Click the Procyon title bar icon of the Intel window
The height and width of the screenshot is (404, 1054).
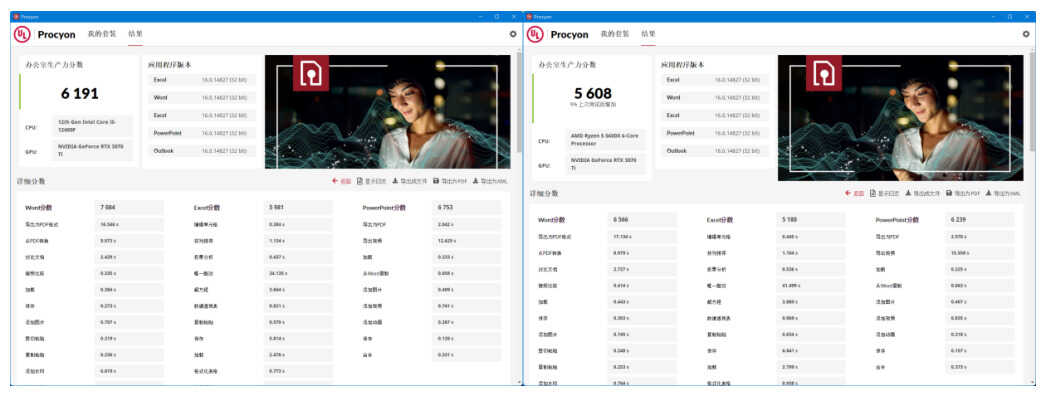[x=16, y=16]
